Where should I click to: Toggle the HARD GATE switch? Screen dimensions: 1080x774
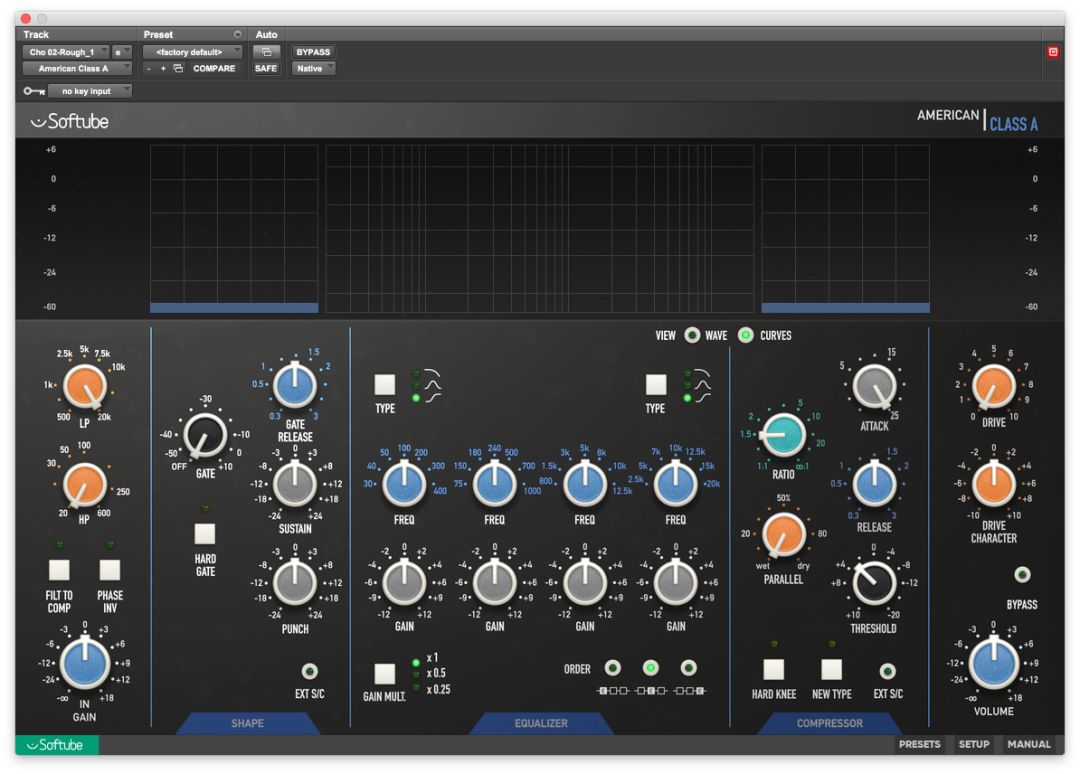click(205, 534)
